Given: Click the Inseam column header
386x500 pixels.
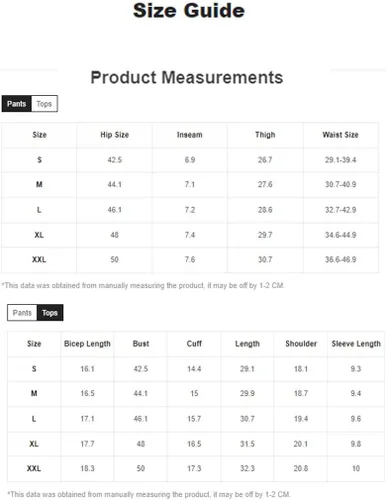Looking at the screenshot, I should tap(190, 135).
